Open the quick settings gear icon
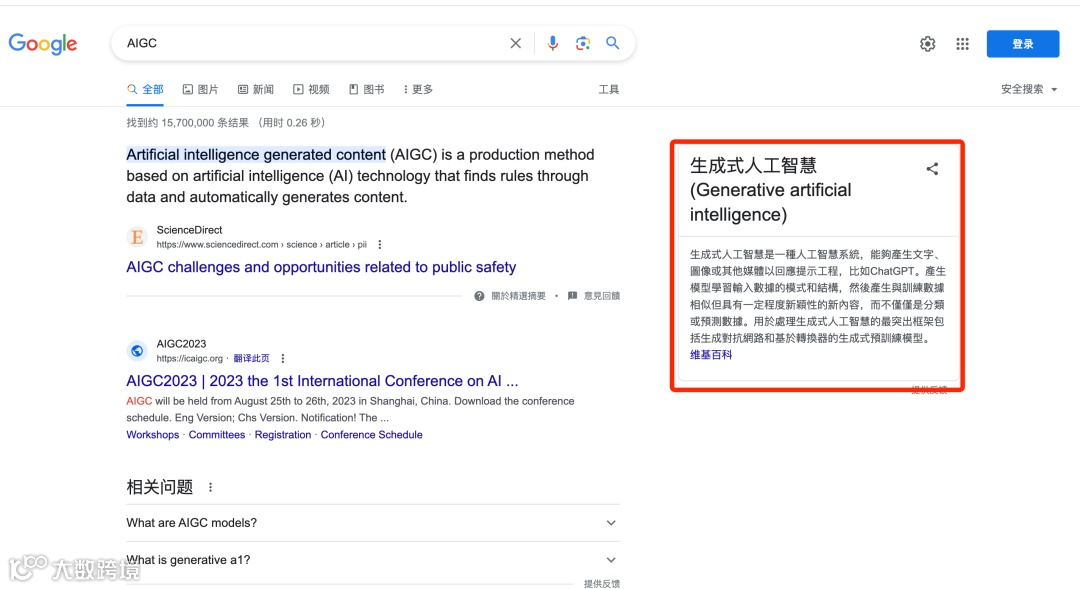This screenshot has height=589, width=1080. (x=927, y=43)
